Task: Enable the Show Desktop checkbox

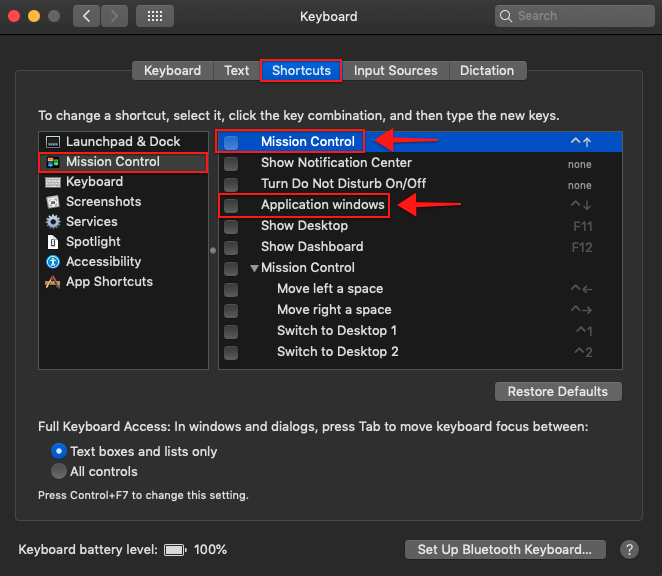Action: click(x=231, y=226)
